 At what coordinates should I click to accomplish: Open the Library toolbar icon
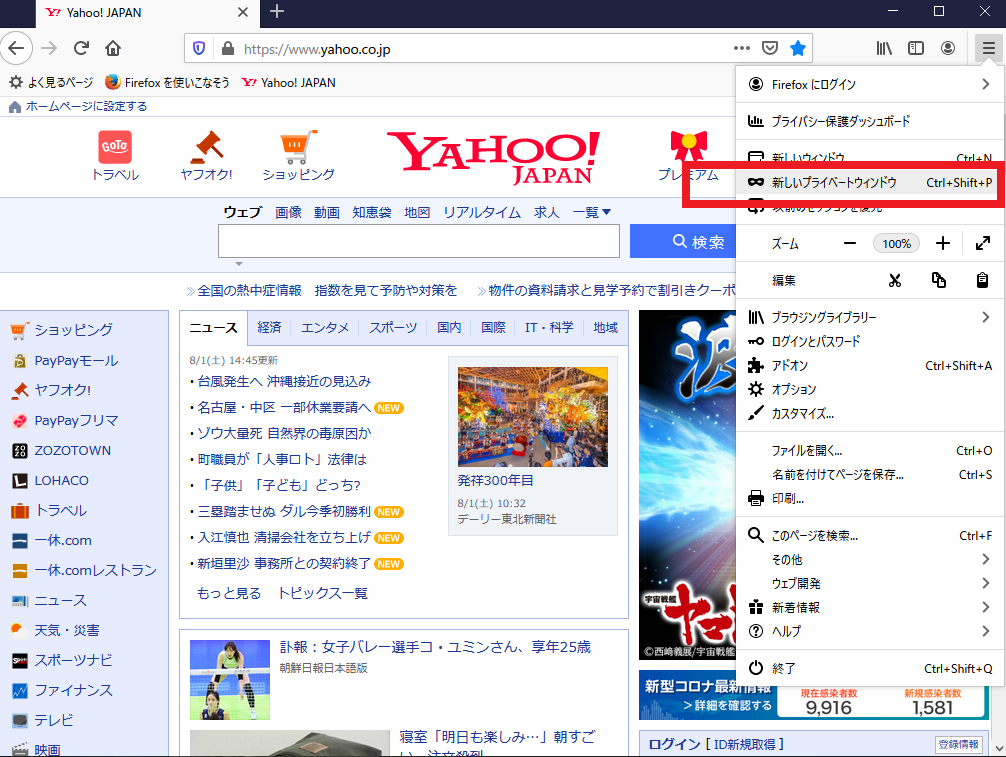click(x=884, y=48)
